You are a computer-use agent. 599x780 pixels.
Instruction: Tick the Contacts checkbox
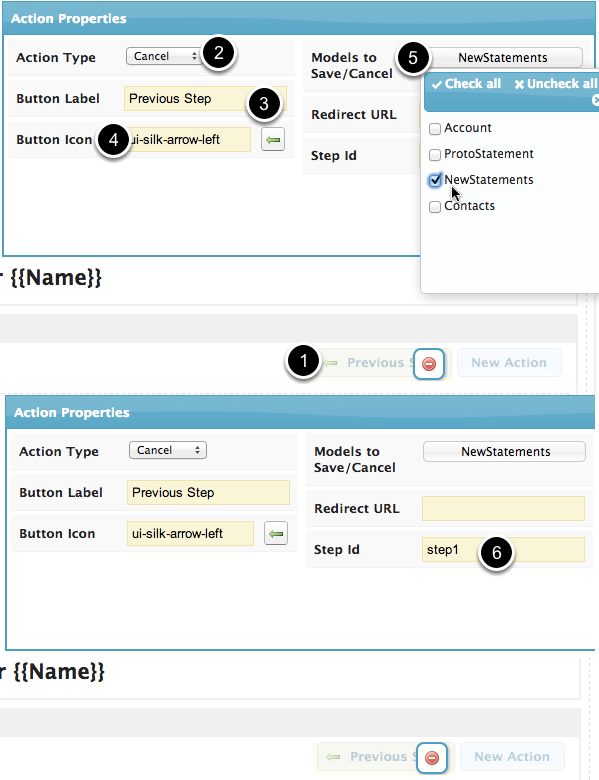click(435, 206)
